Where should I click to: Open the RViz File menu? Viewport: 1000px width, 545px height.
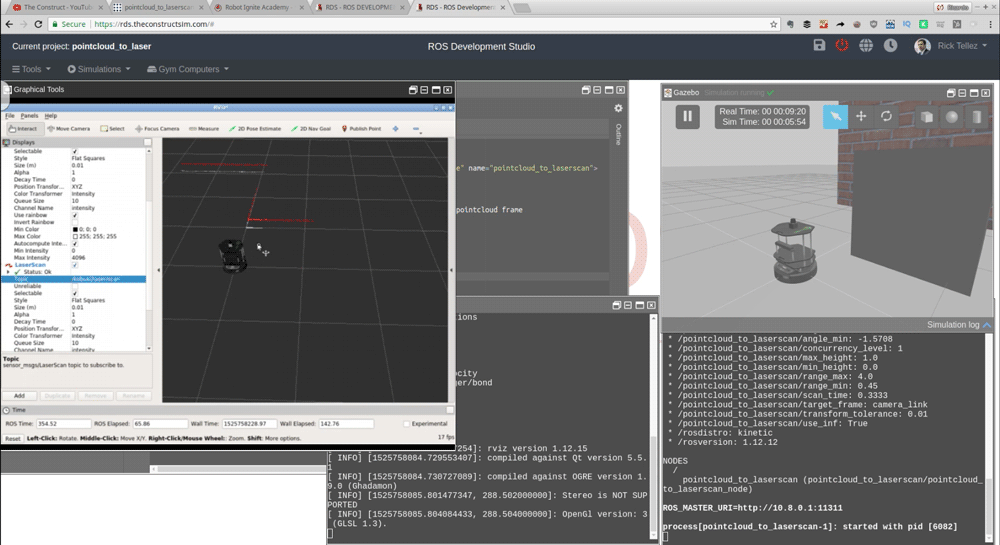(10, 116)
